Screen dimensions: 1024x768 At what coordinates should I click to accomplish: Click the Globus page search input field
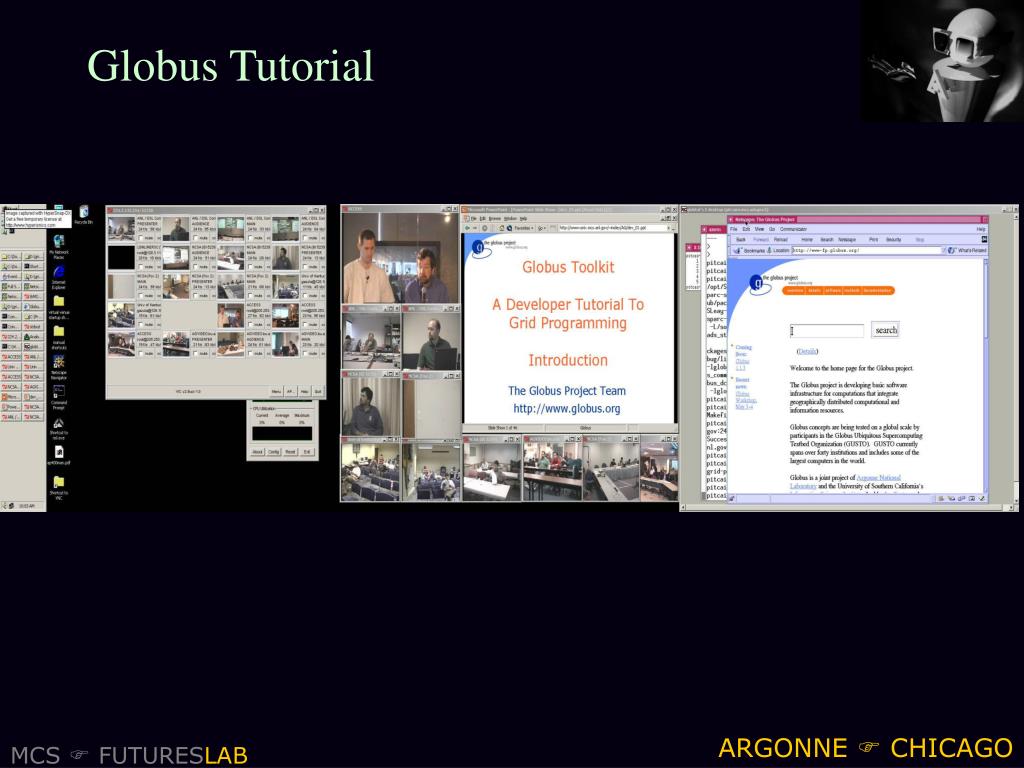pyautogui.click(x=827, y=330)
